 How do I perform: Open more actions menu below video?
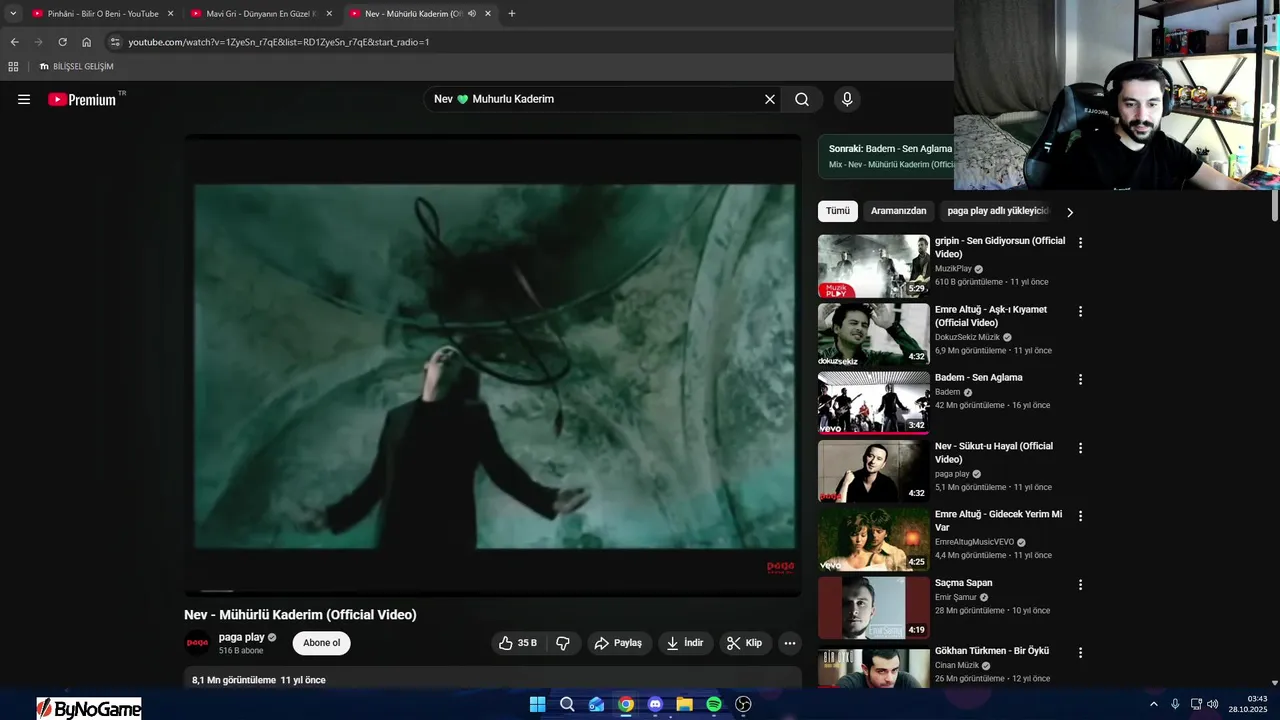coord(790,643)
